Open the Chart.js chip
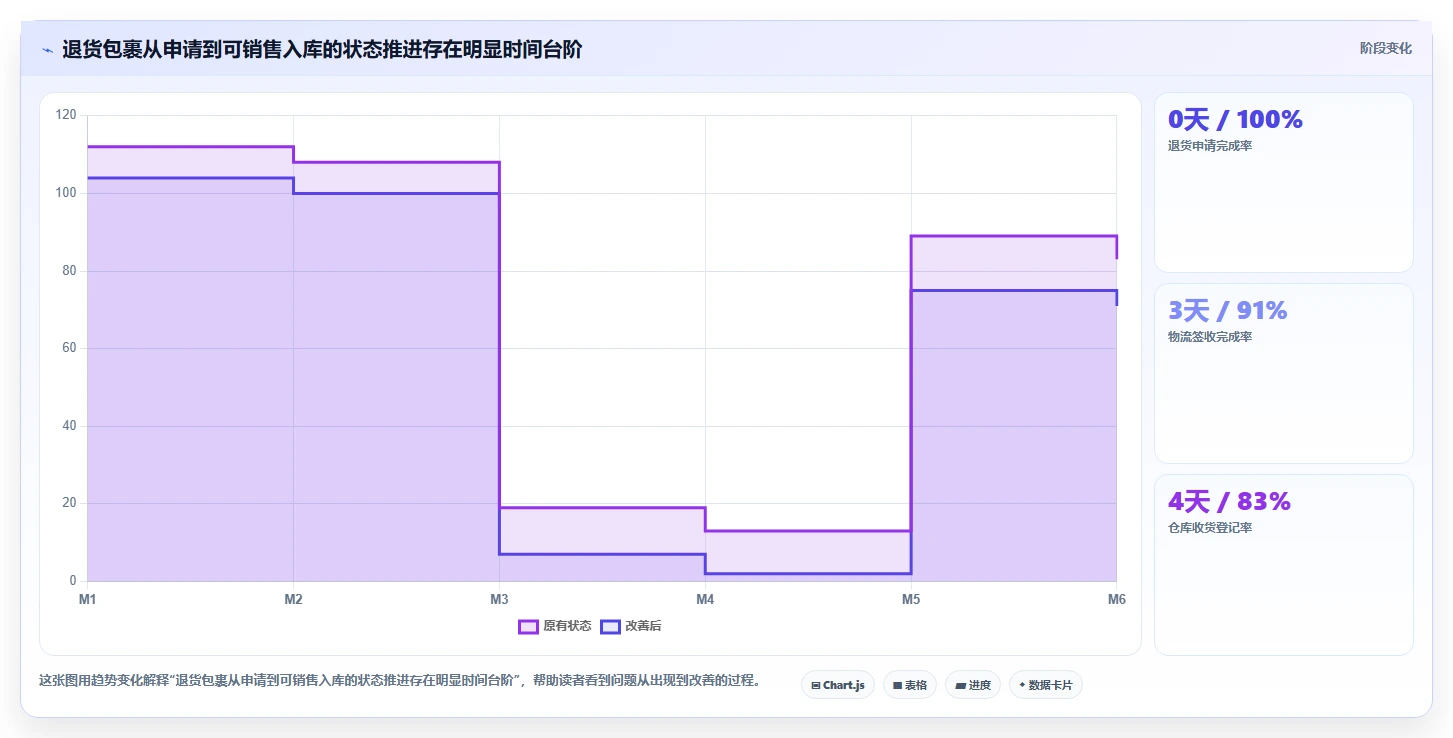Viewport: 1453px width, 738px height. point(838,685)
